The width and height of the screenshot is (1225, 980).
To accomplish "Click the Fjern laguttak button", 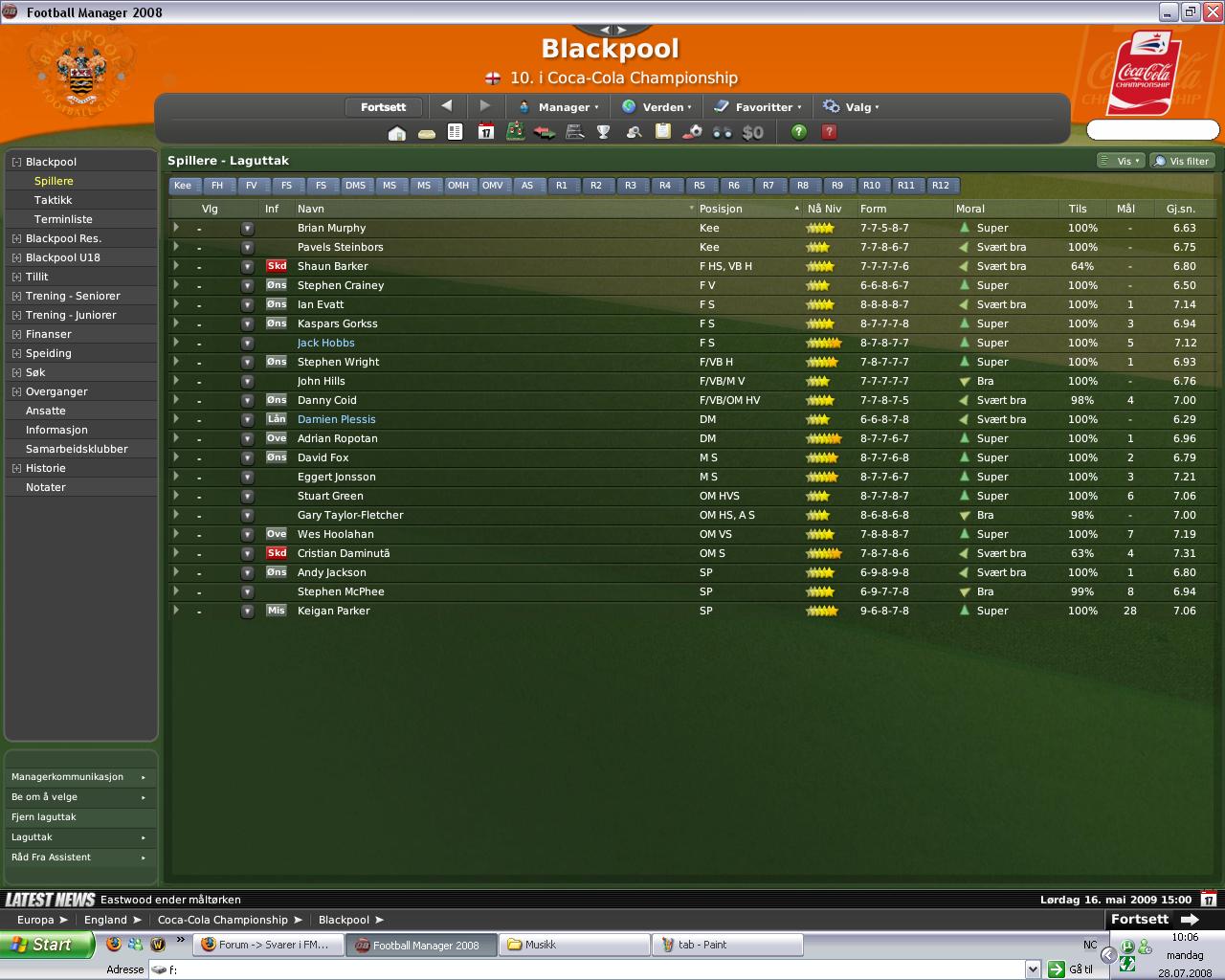I will coord(80,817).
